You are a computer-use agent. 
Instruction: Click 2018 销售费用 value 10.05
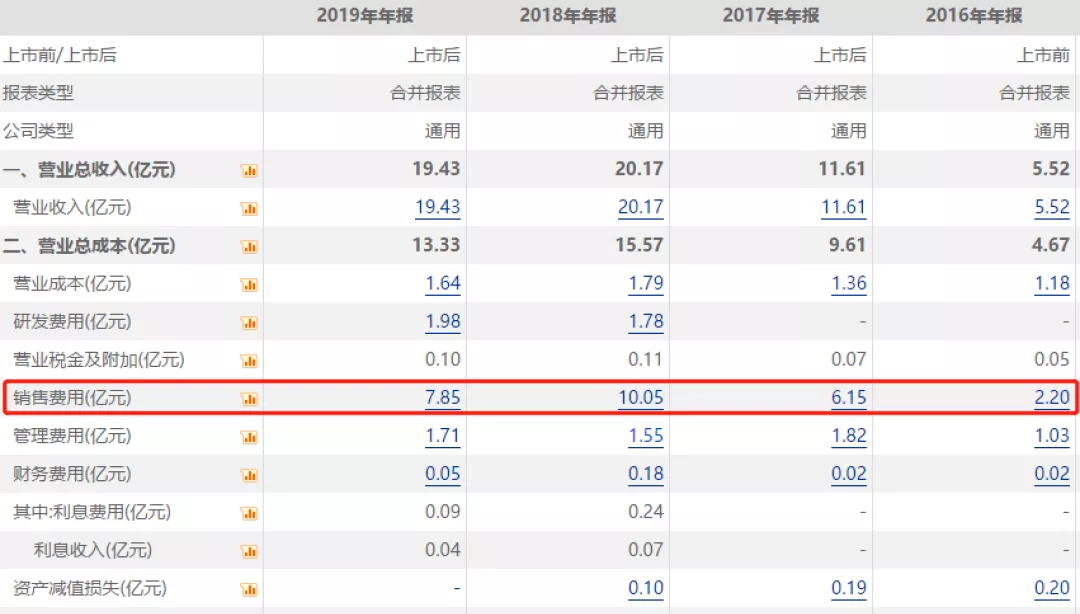pyautogui.click(x=640, y=397)
